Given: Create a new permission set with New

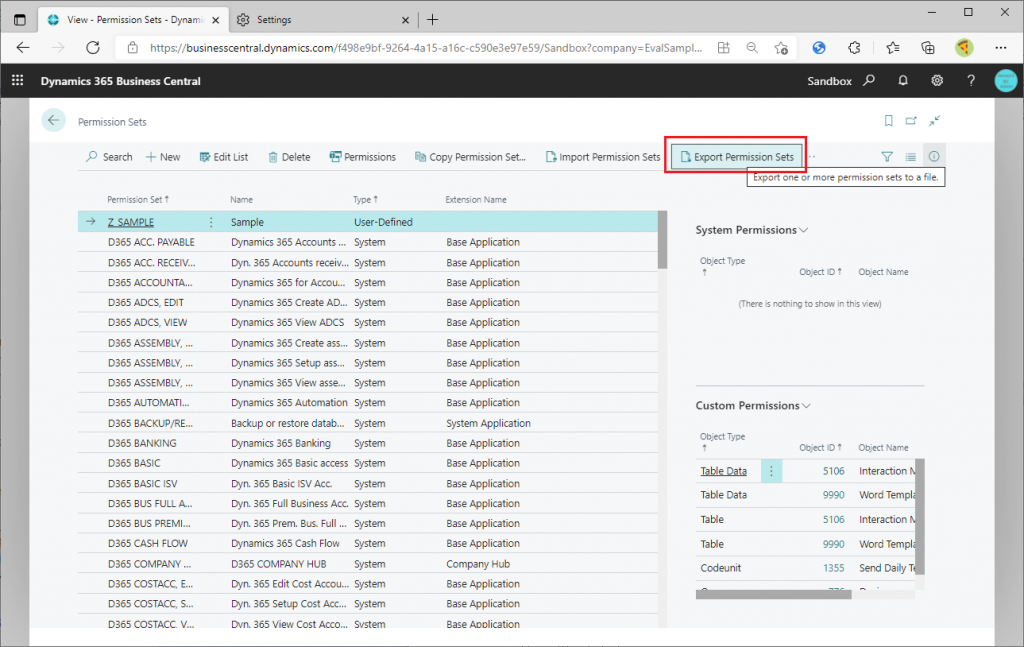Looking at the screenshot, I should tap(163, 157).
